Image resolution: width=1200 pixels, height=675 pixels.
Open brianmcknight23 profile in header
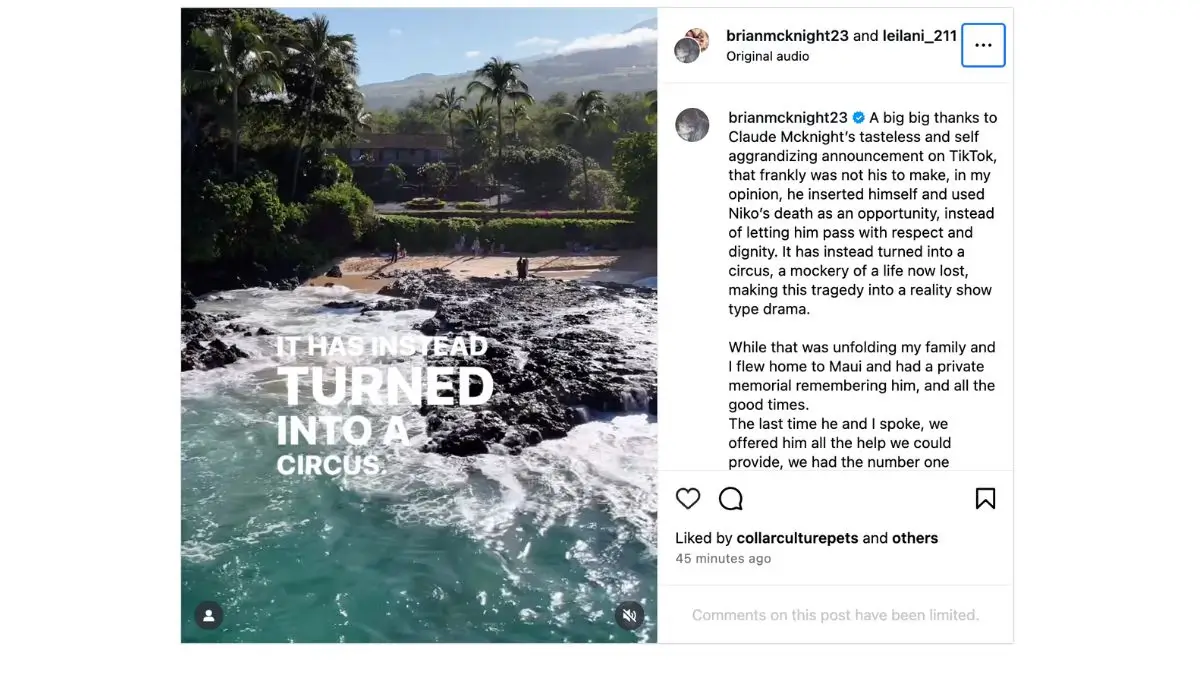[x=787, y=36]
